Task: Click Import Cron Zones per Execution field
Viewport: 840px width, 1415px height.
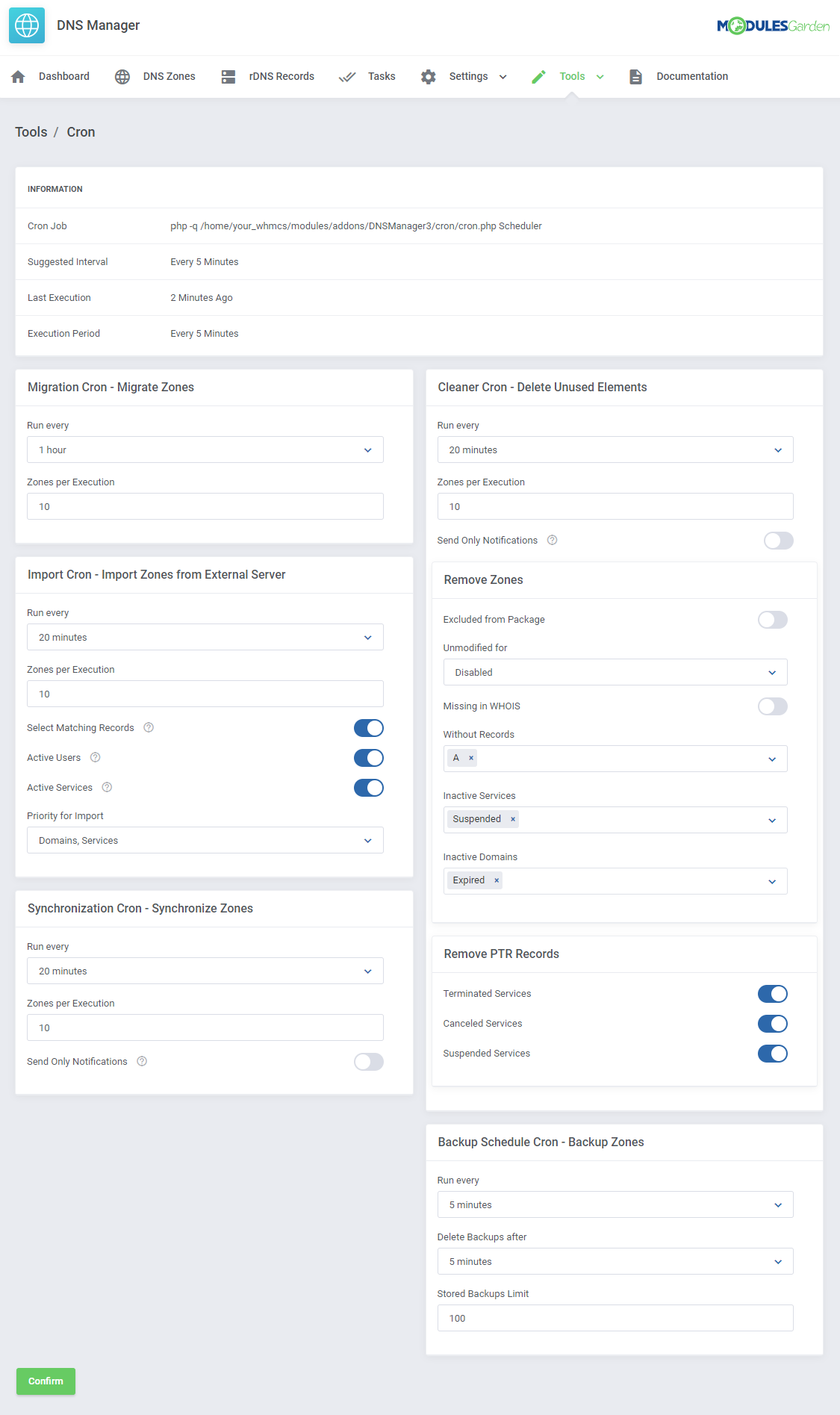Action: point(205,694)
